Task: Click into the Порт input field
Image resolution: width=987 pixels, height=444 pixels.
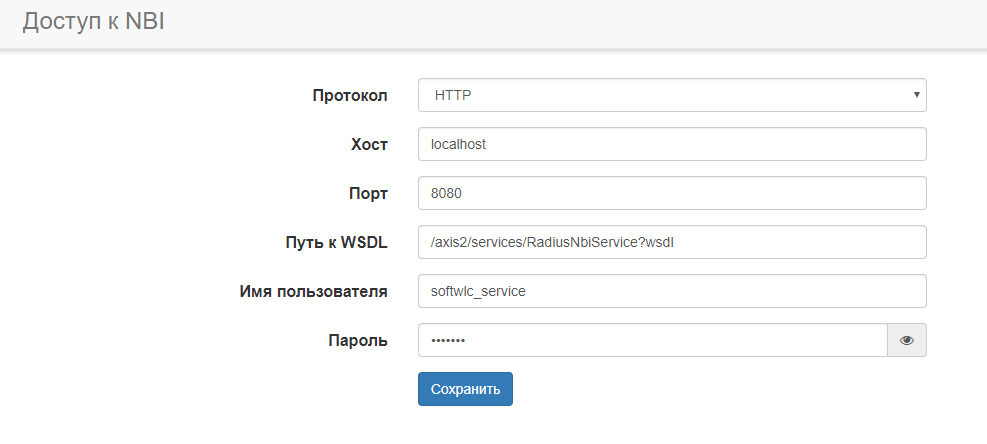Action: pos(671,193)
